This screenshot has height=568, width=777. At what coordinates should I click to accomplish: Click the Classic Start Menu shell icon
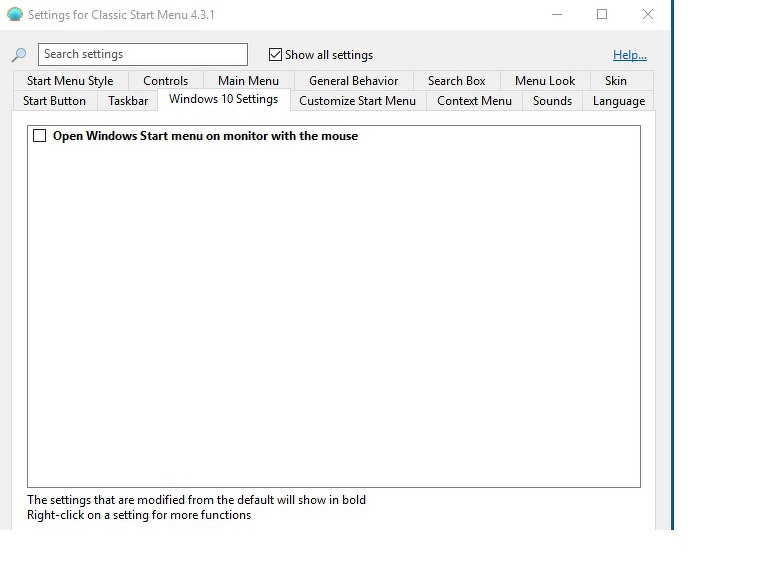15,14
